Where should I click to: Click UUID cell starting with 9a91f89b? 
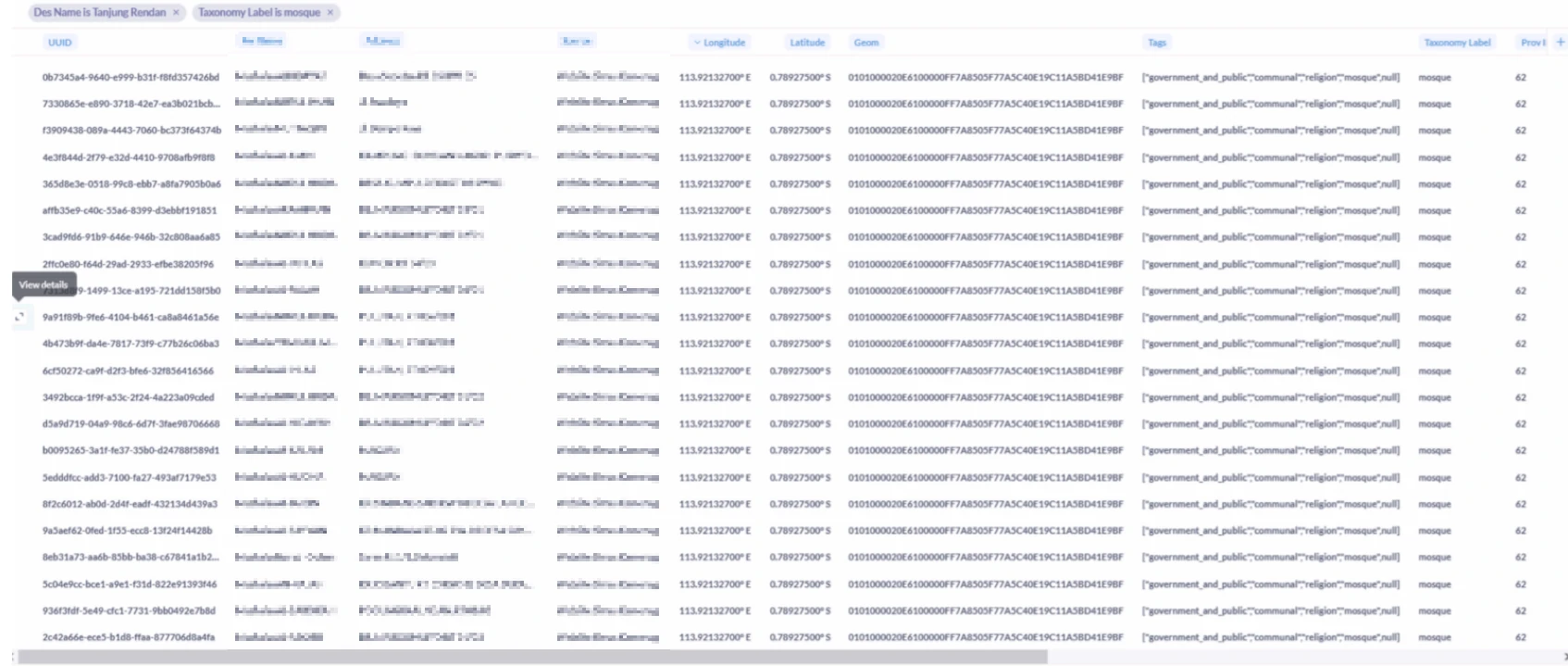pos(131,317)
